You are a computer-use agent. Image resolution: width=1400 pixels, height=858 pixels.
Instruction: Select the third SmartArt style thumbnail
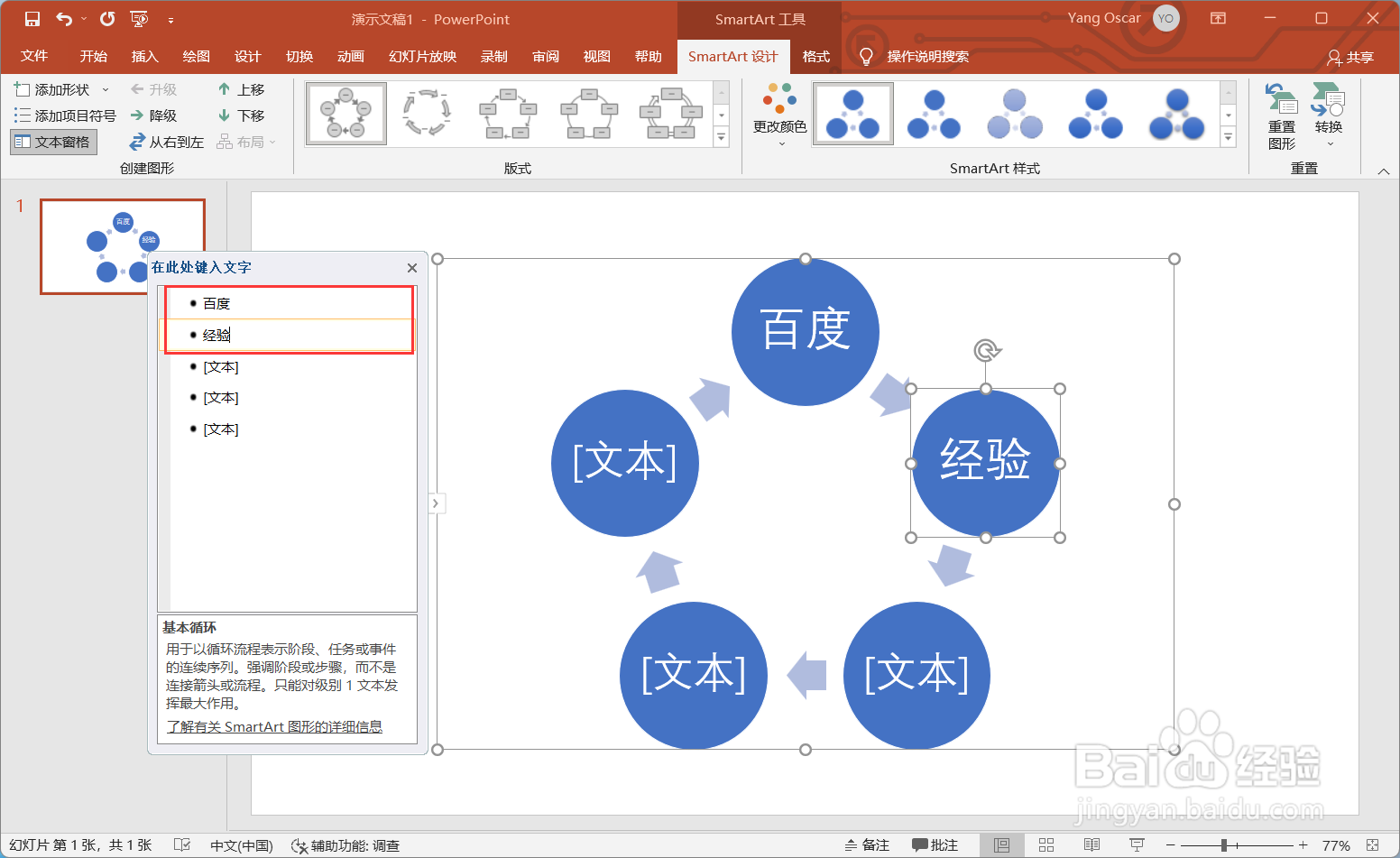coord(1015,114)
